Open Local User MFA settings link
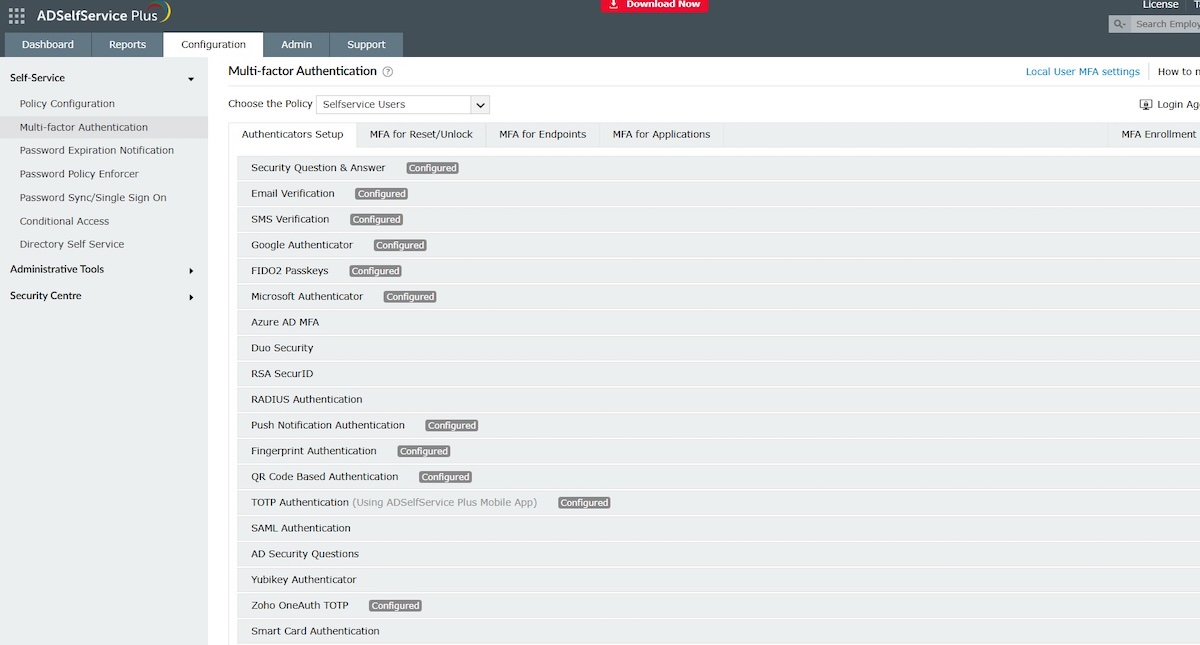 (x=1082, y=72)
